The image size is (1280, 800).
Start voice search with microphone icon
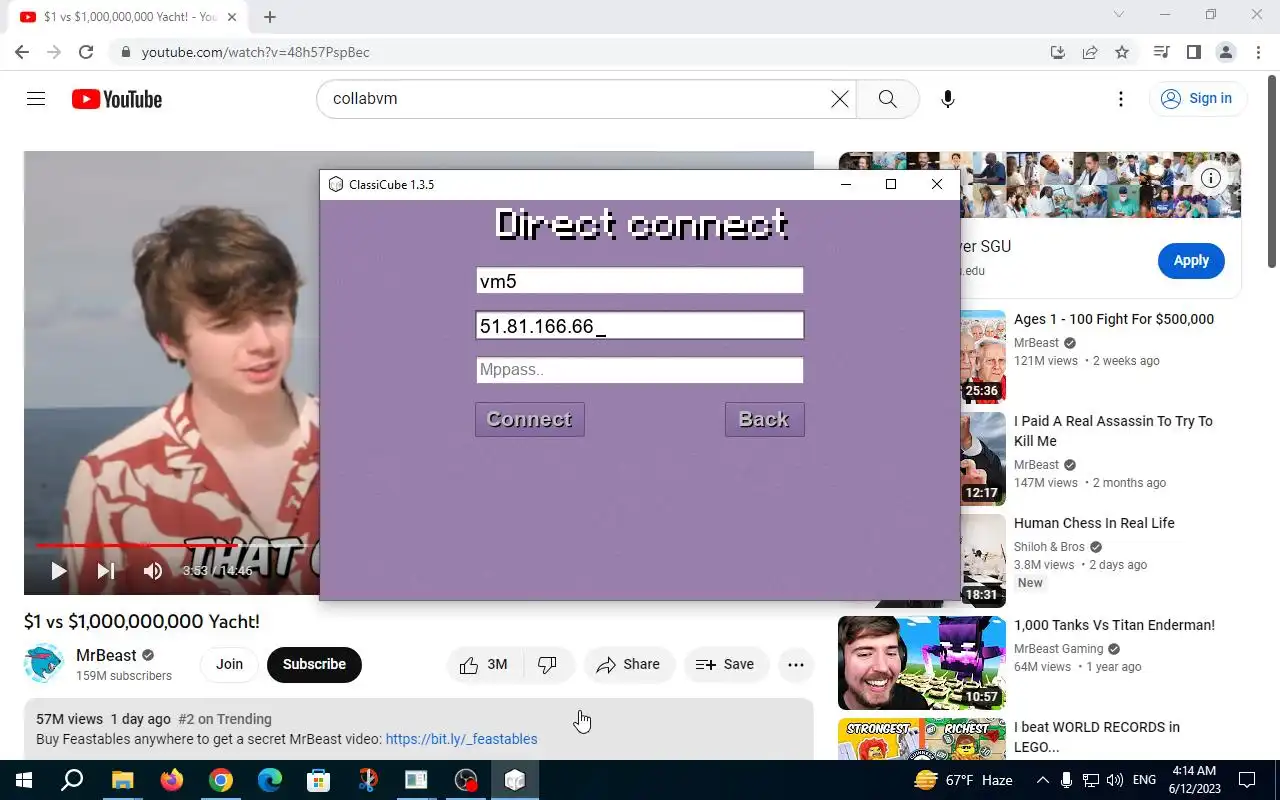(x=948, y=99)
